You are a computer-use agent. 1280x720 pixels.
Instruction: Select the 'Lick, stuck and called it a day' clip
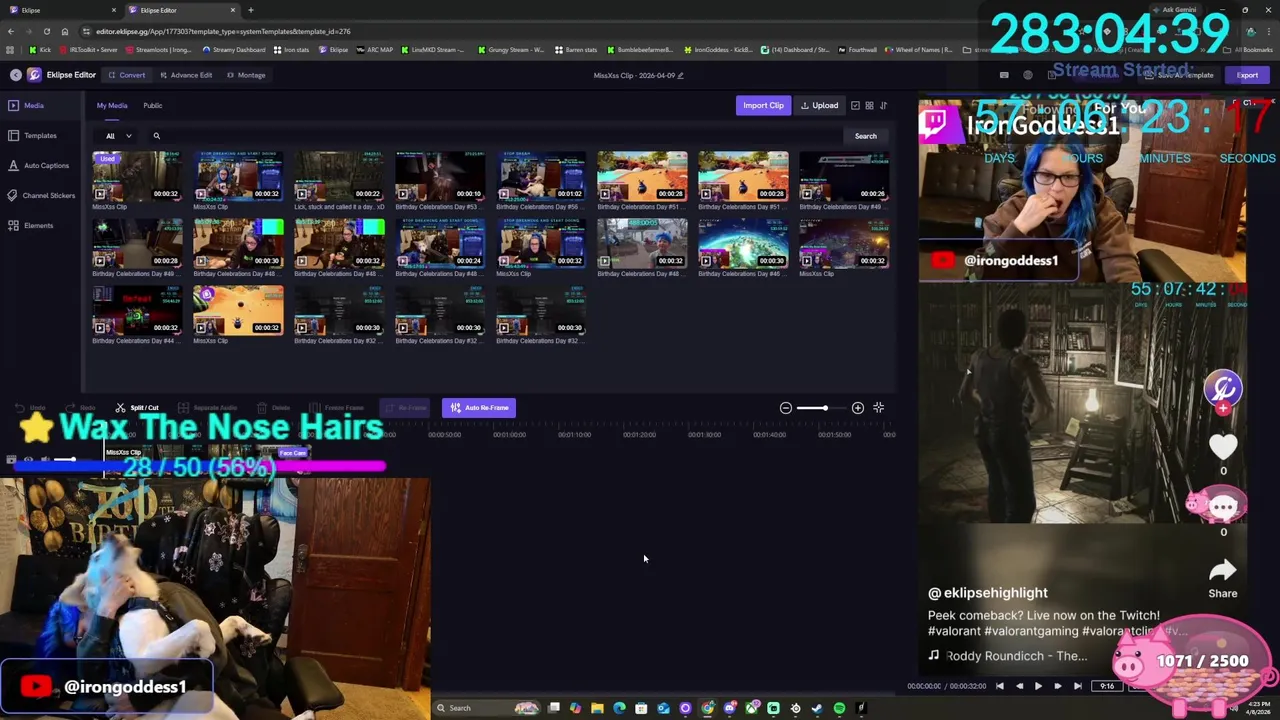click(x=339, y=175)
